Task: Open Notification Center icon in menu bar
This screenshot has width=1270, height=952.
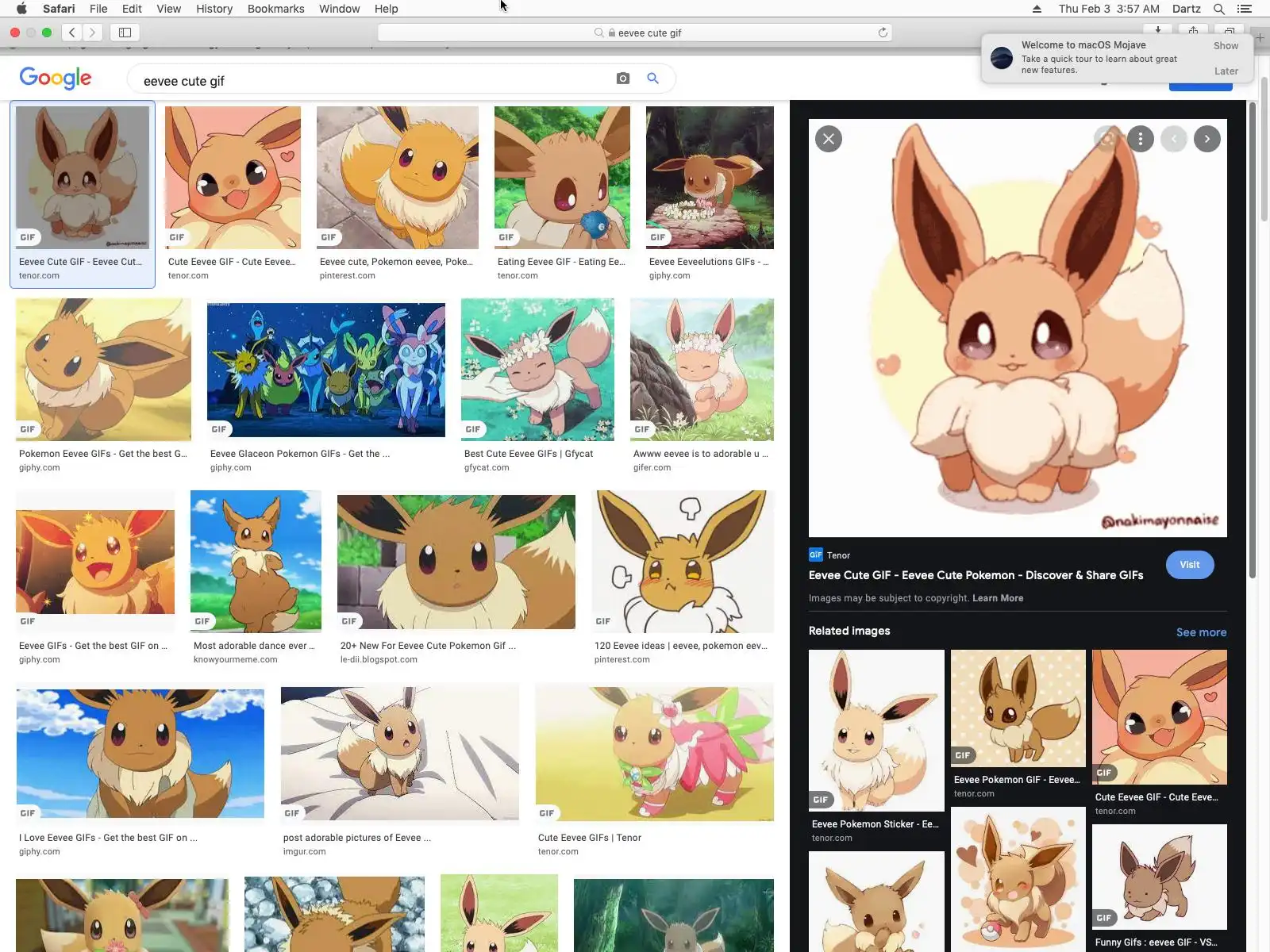Action: 1245,9
